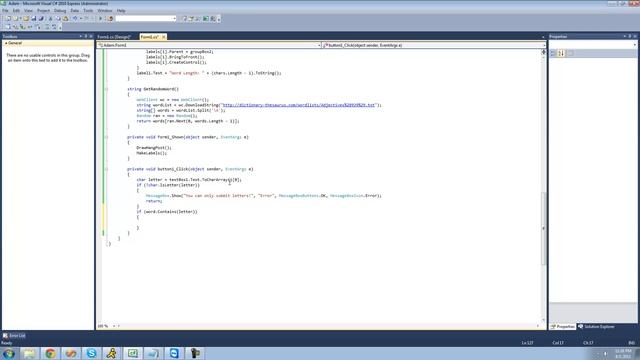Viewport: 640px width, 360px height.
Task: Click the Cut toolbar icon
Action: click(x=51, y=18)
